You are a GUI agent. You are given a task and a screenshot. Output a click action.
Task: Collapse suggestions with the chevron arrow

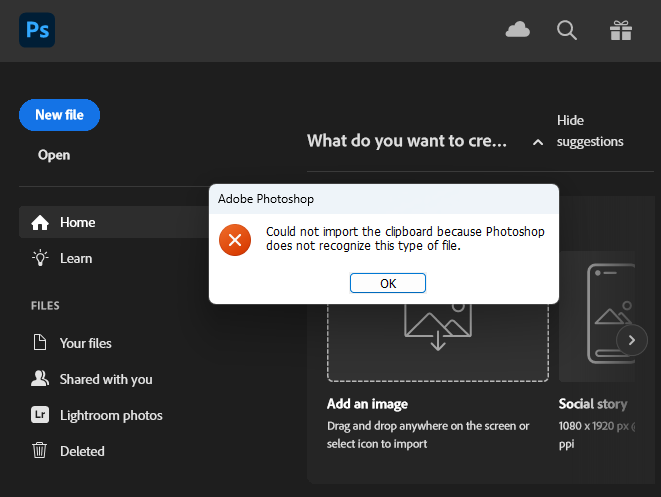click(538, 142)
